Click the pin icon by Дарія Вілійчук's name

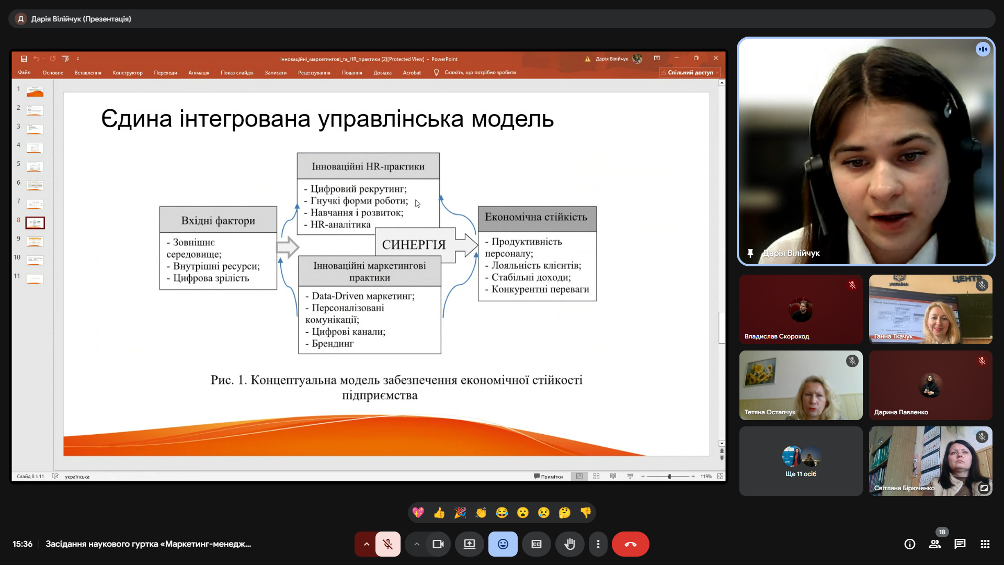(750, 253)
